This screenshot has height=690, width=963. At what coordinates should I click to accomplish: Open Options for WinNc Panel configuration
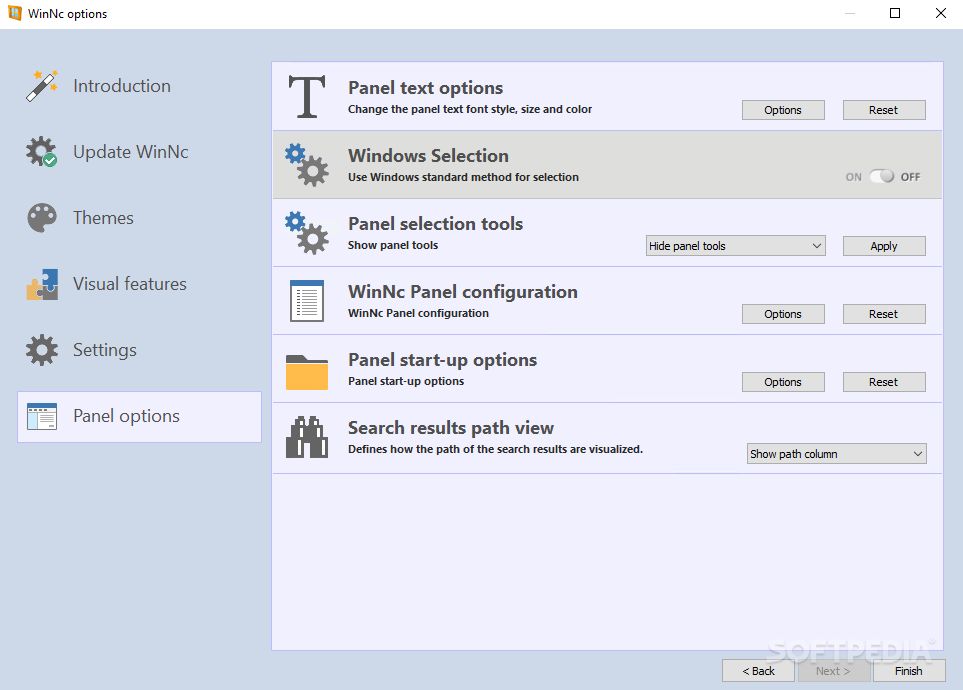click(x=783, y=314)
